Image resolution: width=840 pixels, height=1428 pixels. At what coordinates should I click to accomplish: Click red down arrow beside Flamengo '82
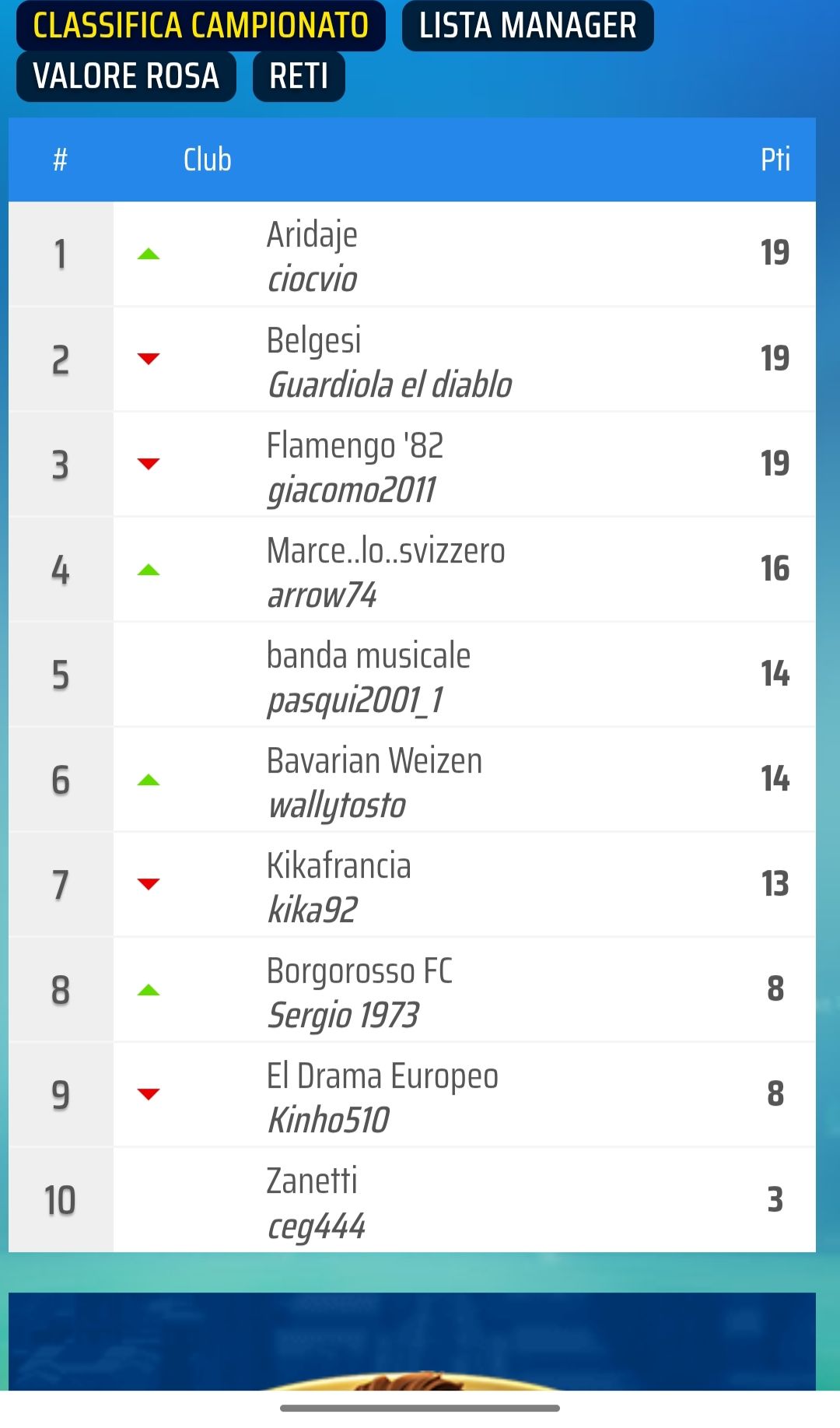click(x=148, y=464)
